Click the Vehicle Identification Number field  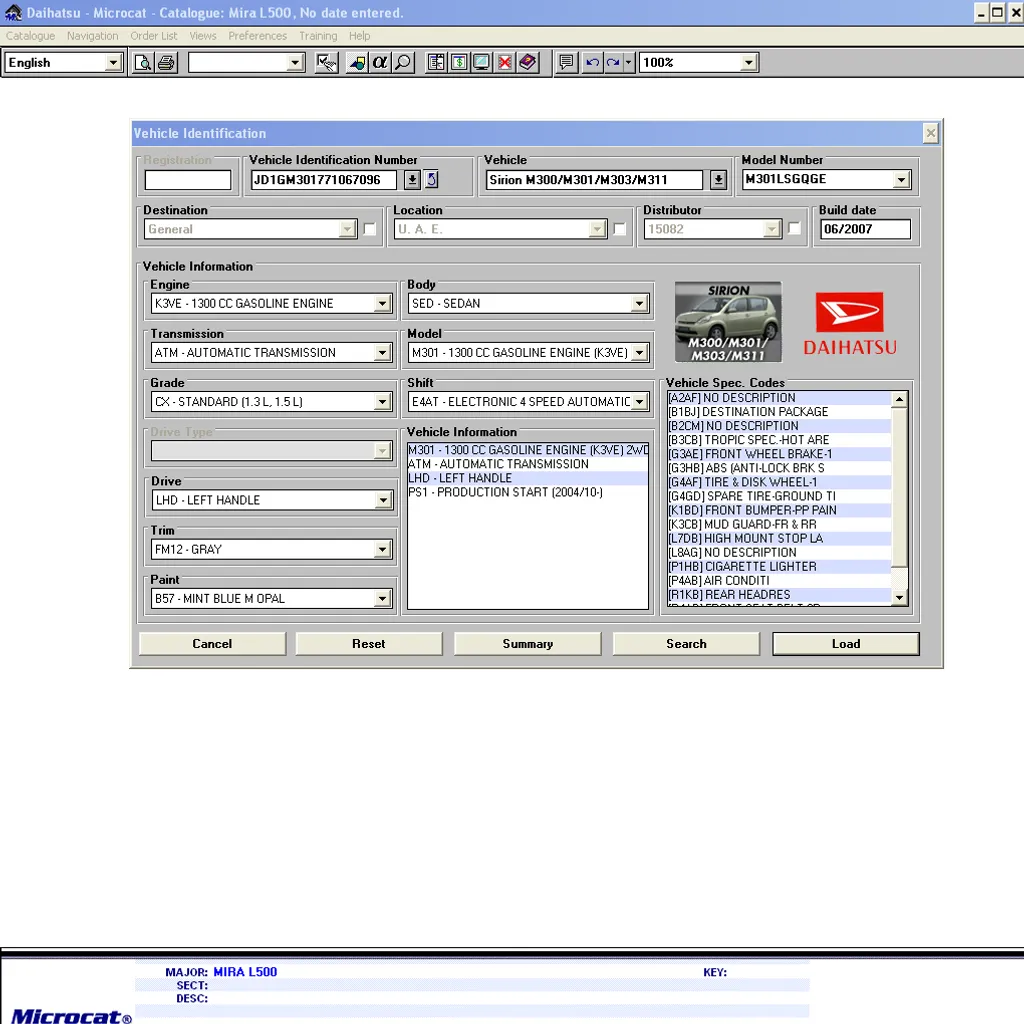click(x=323, y=180)
